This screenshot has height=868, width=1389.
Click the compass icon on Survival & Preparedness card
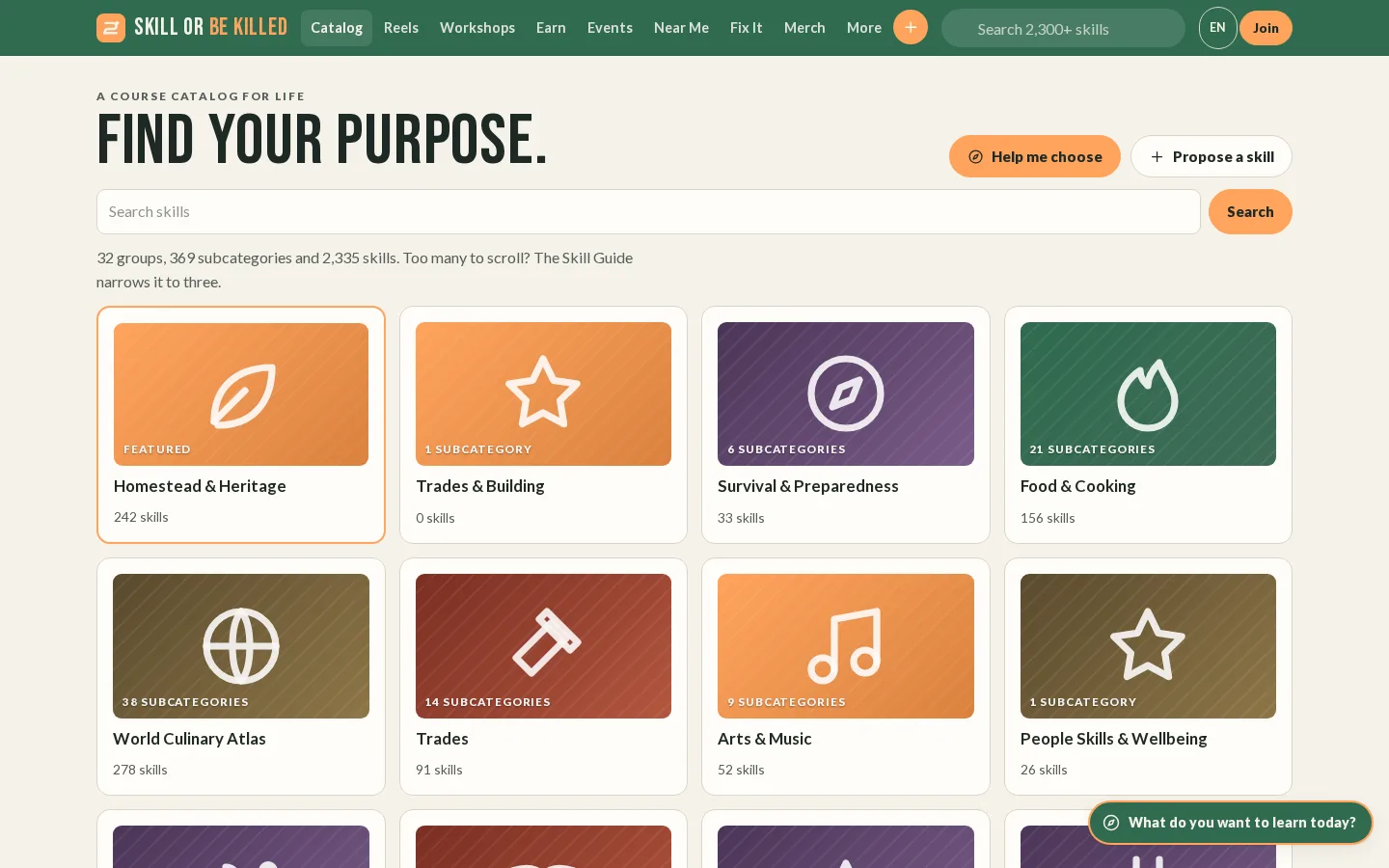tap(846, 393)
